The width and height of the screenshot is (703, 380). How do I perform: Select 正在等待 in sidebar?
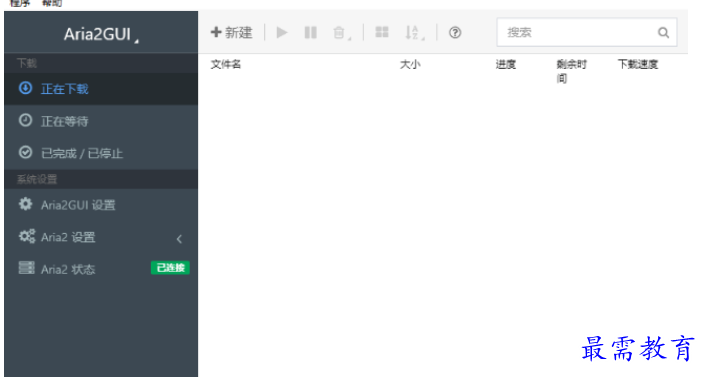(101, 121)
